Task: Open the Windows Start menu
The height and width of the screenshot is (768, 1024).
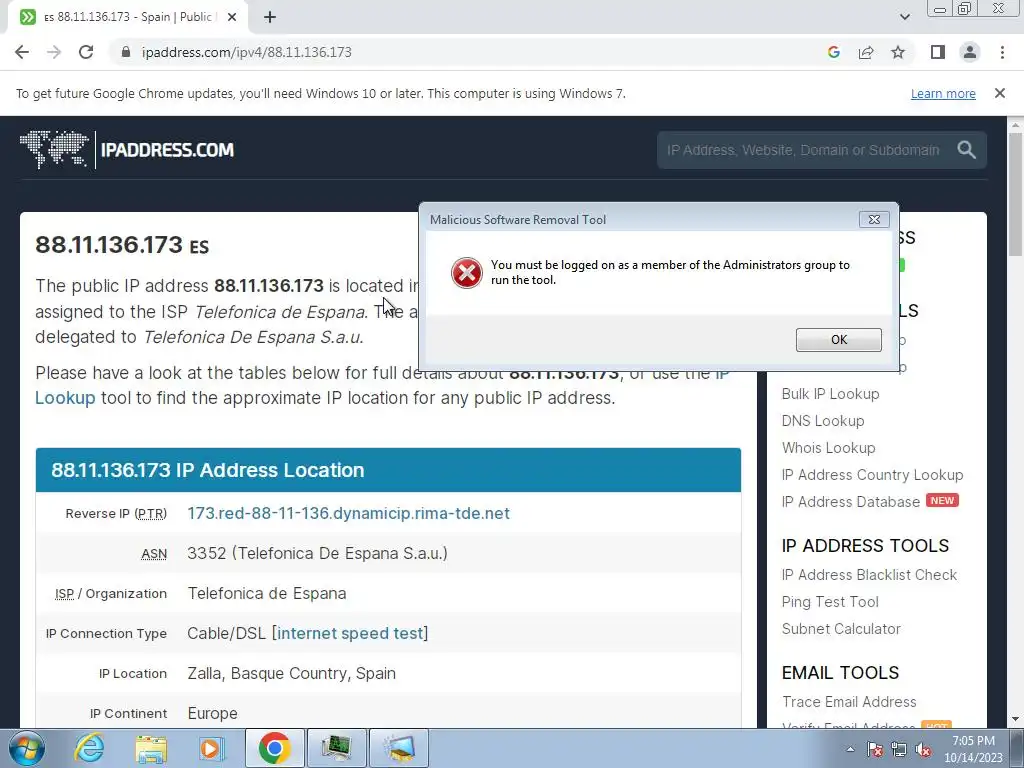Action: 26,748
